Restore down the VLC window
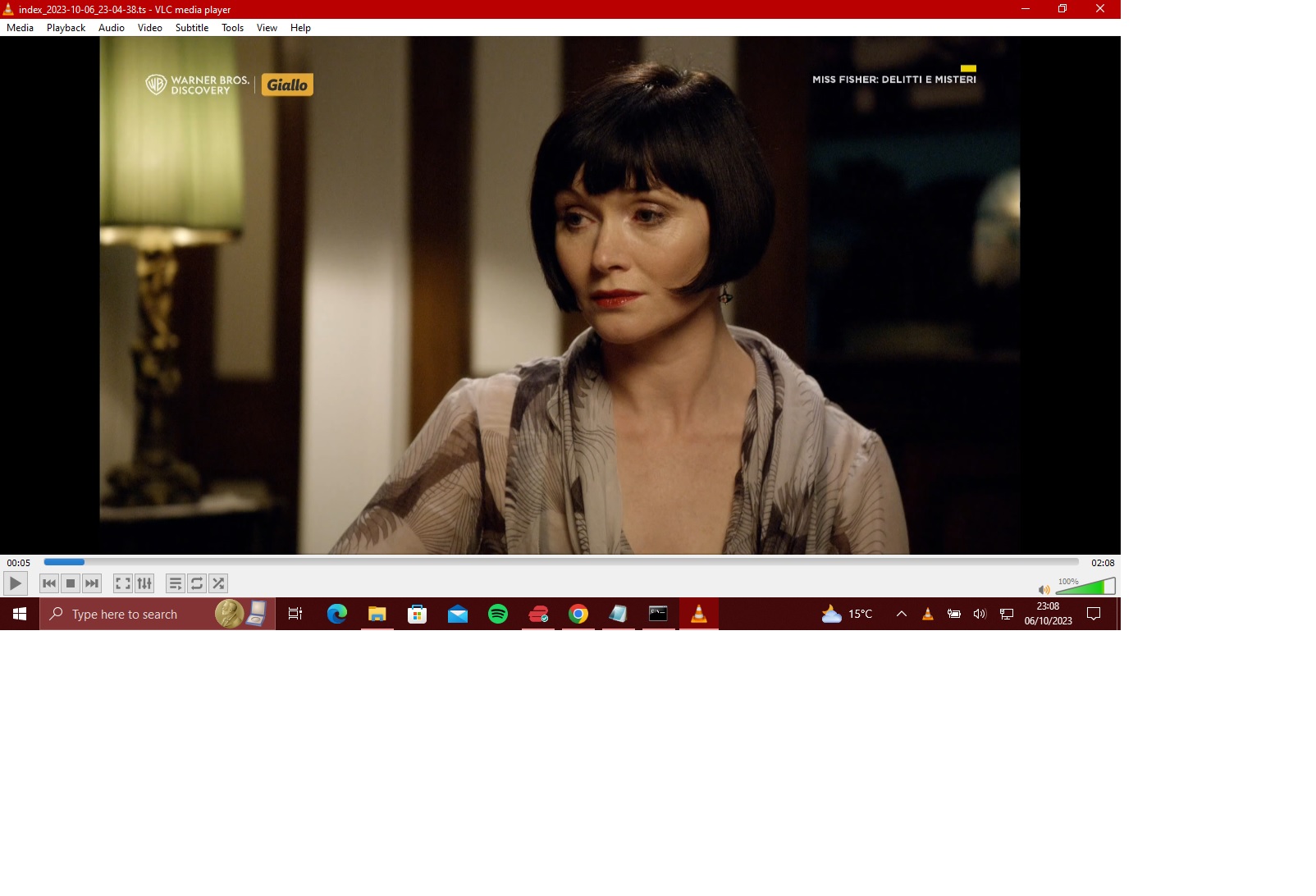Viewport: 1316px width, 896px height. pos(1062,9)
